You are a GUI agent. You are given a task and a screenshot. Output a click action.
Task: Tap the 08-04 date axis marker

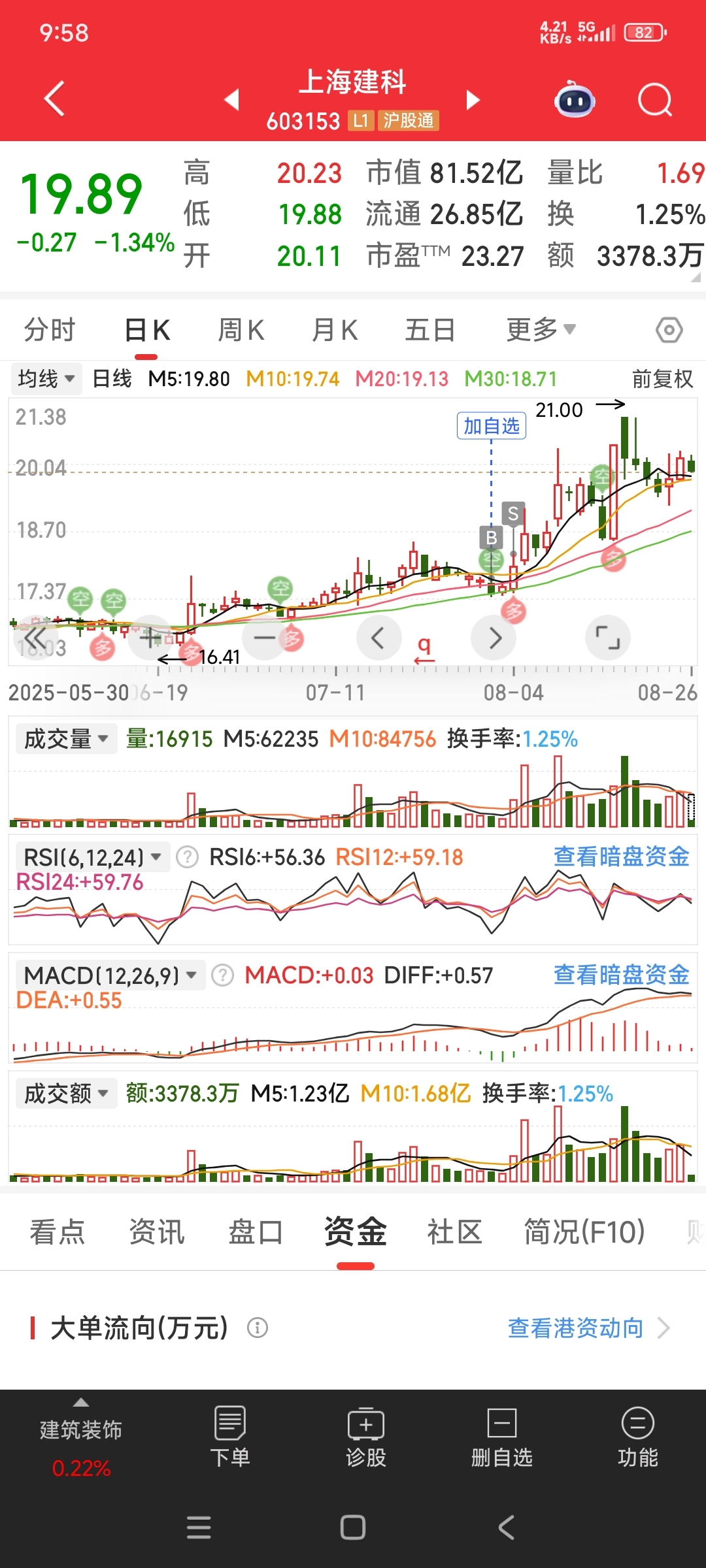(x=514, y=693)
